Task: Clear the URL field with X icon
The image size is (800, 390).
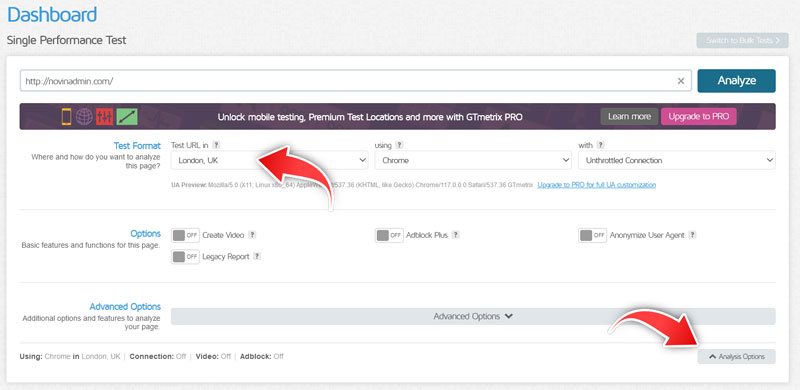Action: (681, 81)
